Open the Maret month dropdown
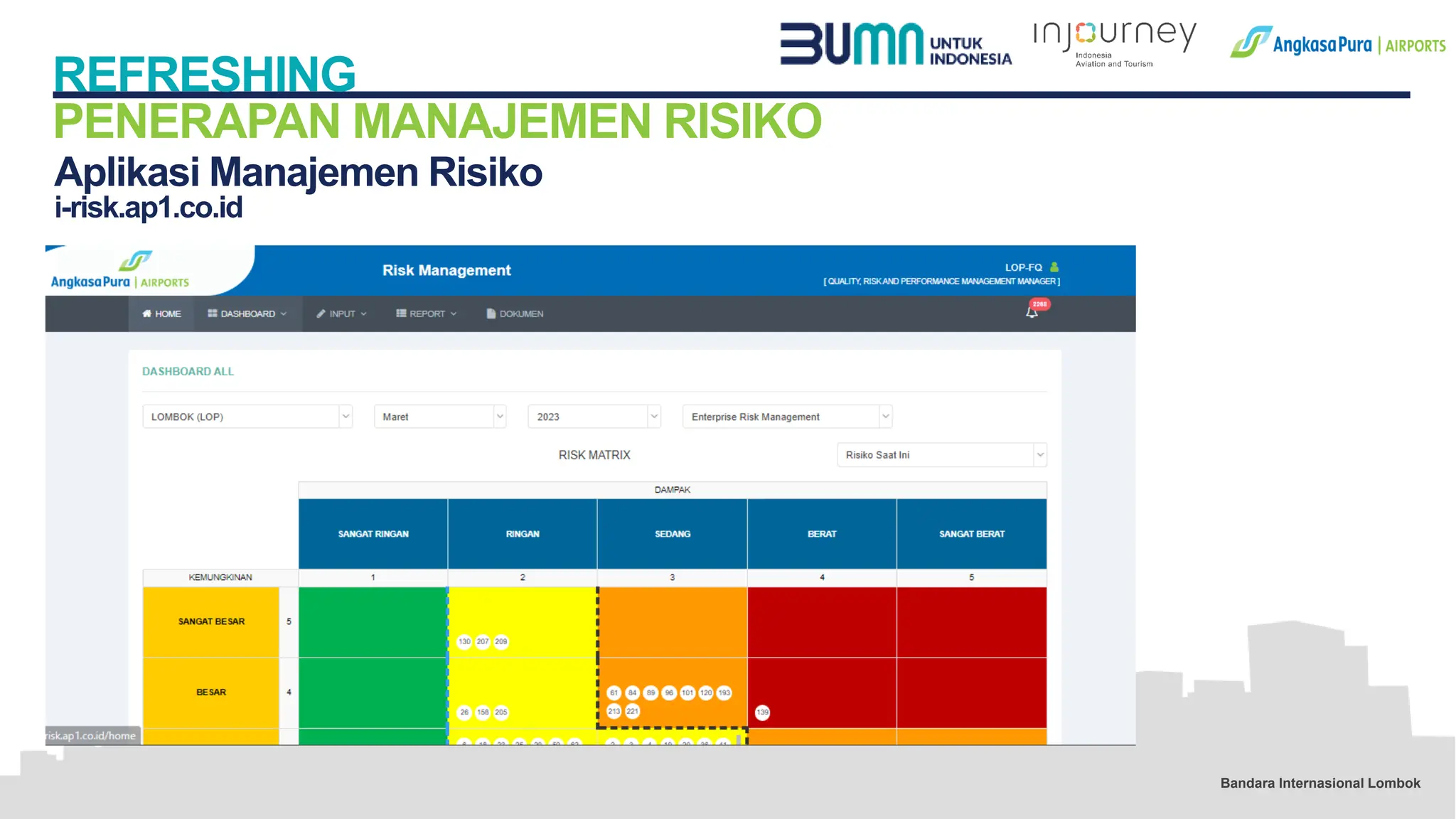The height and width of the screenshot is (819, 1456). point(439,417)
